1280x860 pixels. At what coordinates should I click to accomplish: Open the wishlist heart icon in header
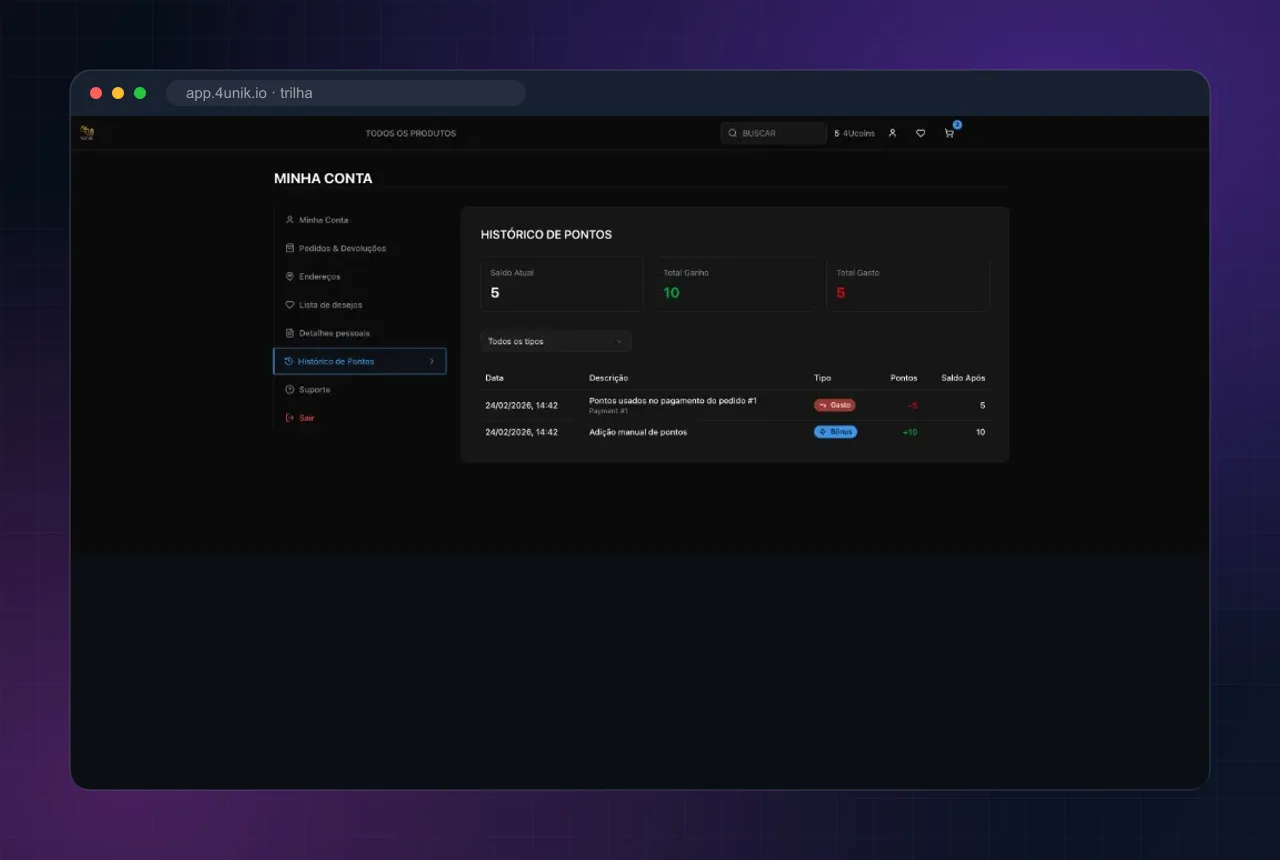pos(920,133)
